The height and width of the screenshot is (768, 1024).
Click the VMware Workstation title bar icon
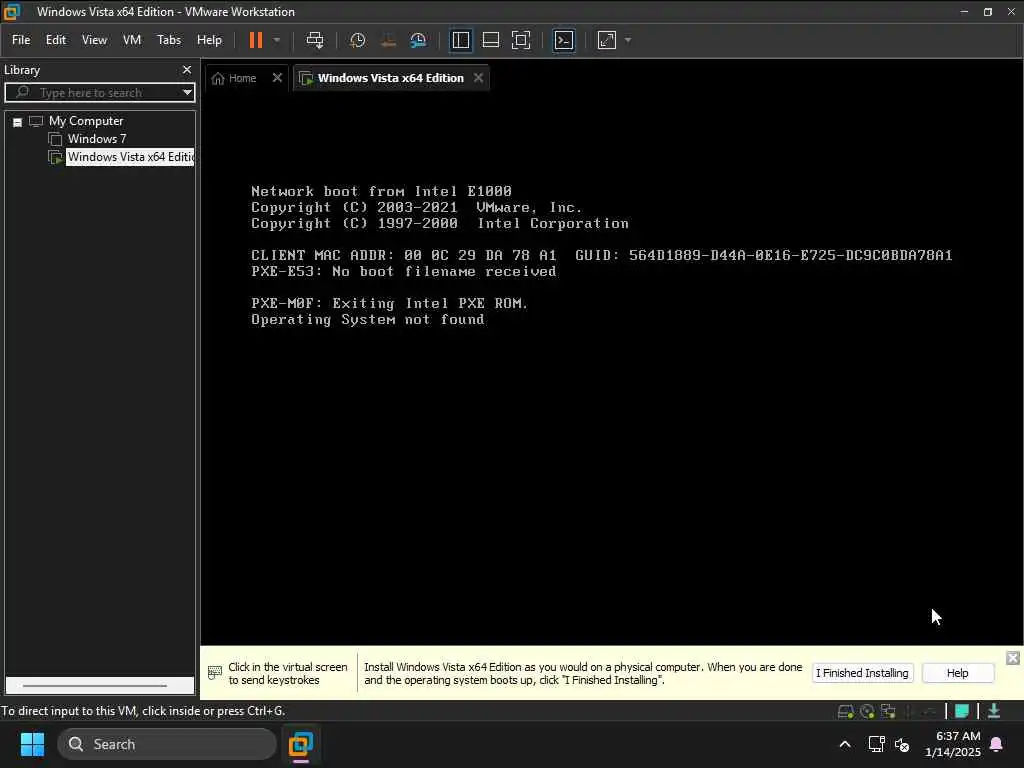tap(12, 12)
